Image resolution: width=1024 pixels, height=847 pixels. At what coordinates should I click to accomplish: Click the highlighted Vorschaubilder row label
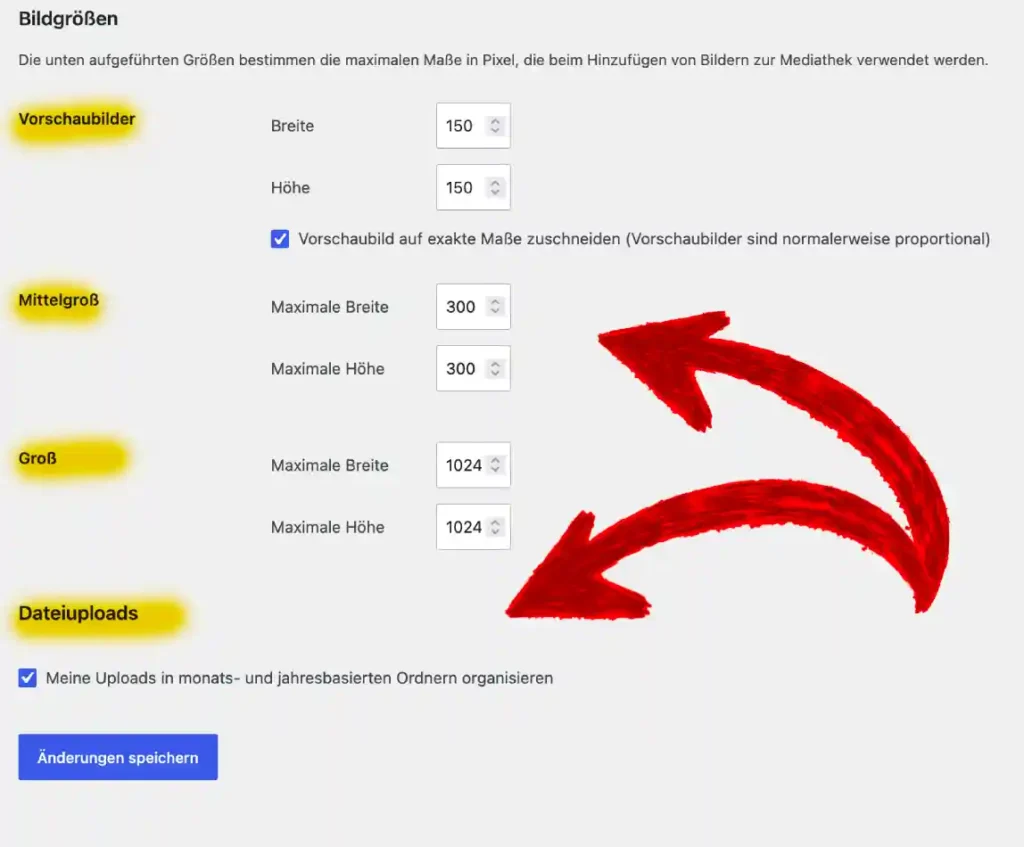click(76, 119)
